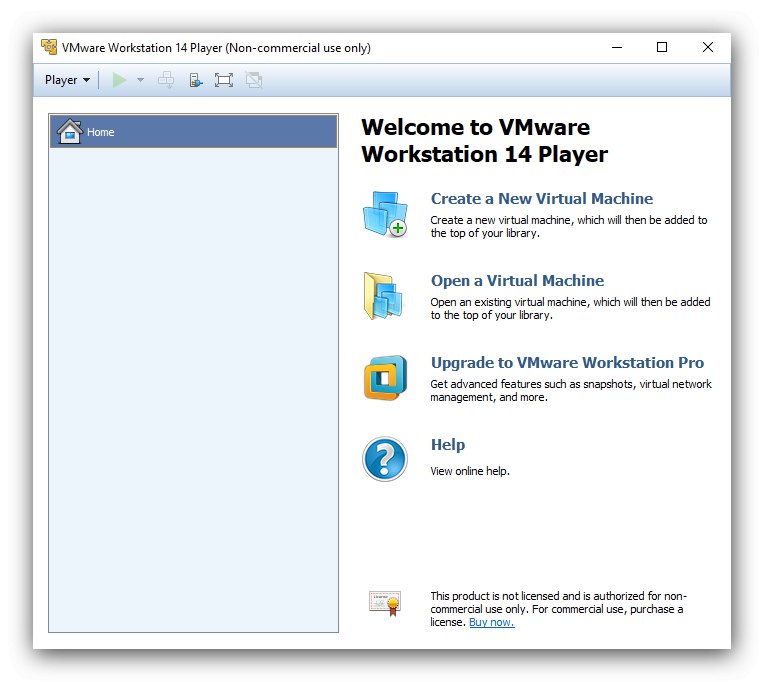This screenshot has width=764, height=682.
Task: Click the green Power On play button
Action: click(x=119, y=80)
